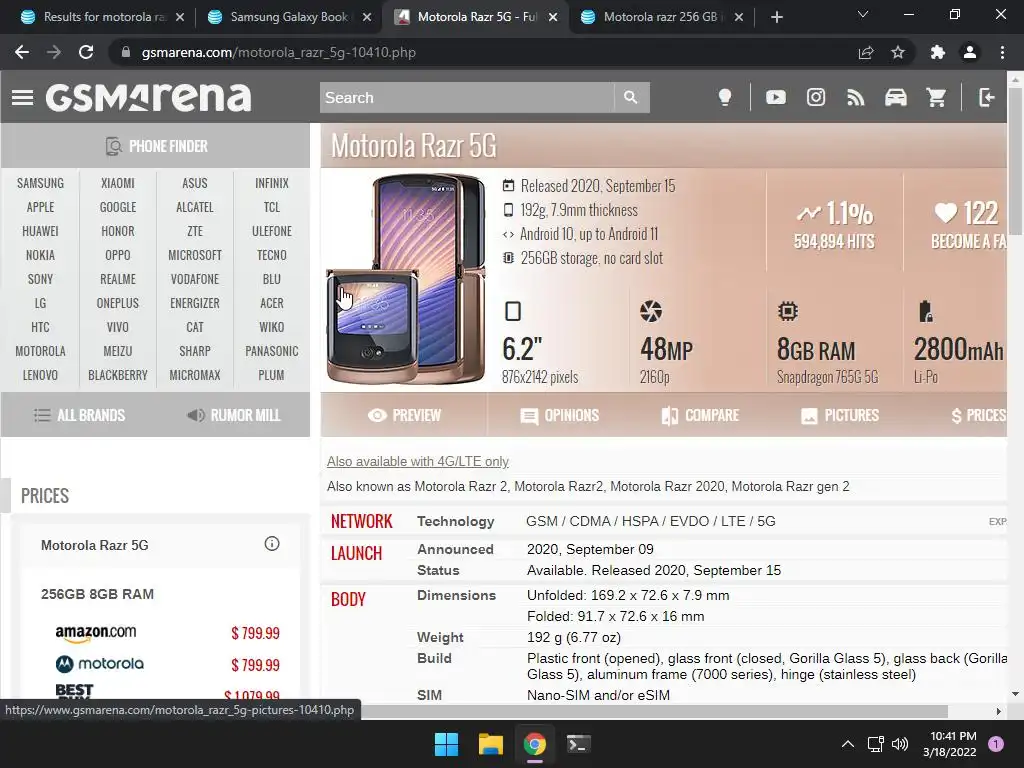This screenshot has width=1024, height=768.
Task: Click the browser back arrow
Action: tap(22, 52)
